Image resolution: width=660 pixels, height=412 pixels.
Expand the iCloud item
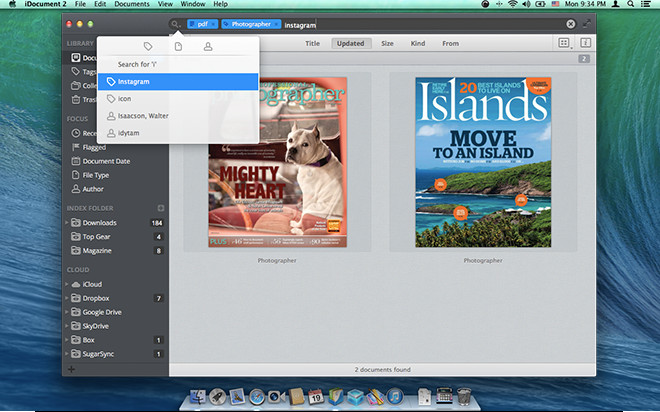tap(67, 284)
